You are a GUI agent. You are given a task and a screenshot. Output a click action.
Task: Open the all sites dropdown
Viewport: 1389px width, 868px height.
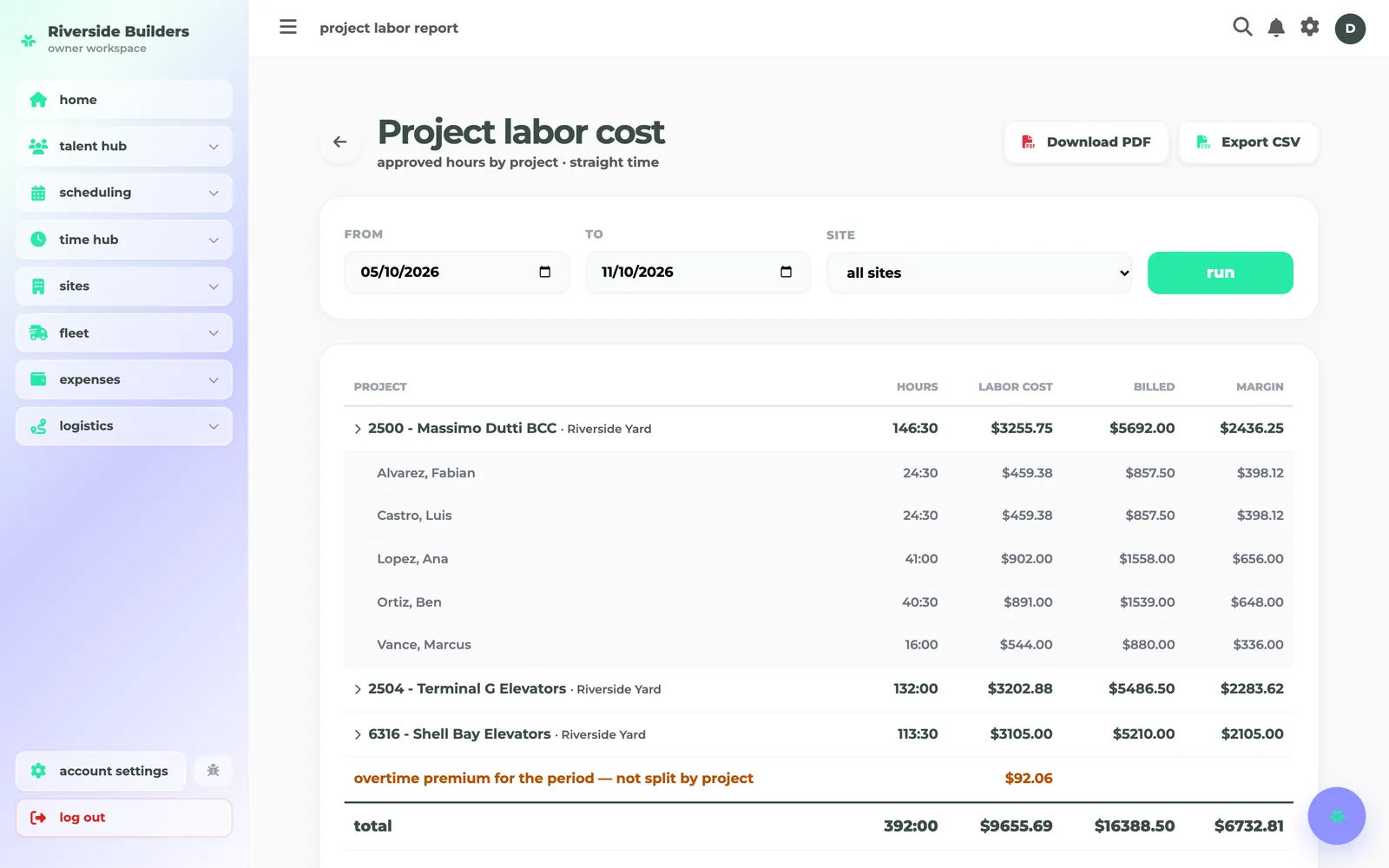(x=979, y=273)
